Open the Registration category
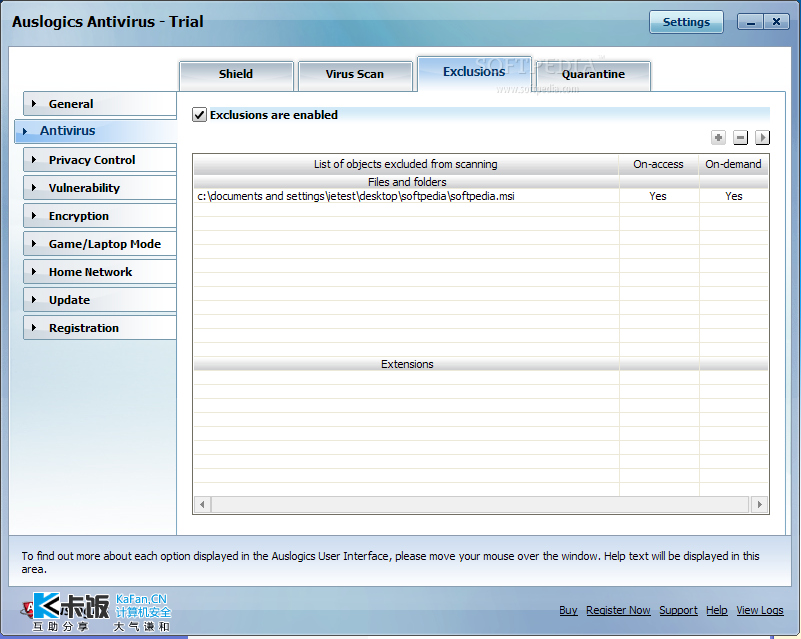801x639 pixels. pos(100,328)
